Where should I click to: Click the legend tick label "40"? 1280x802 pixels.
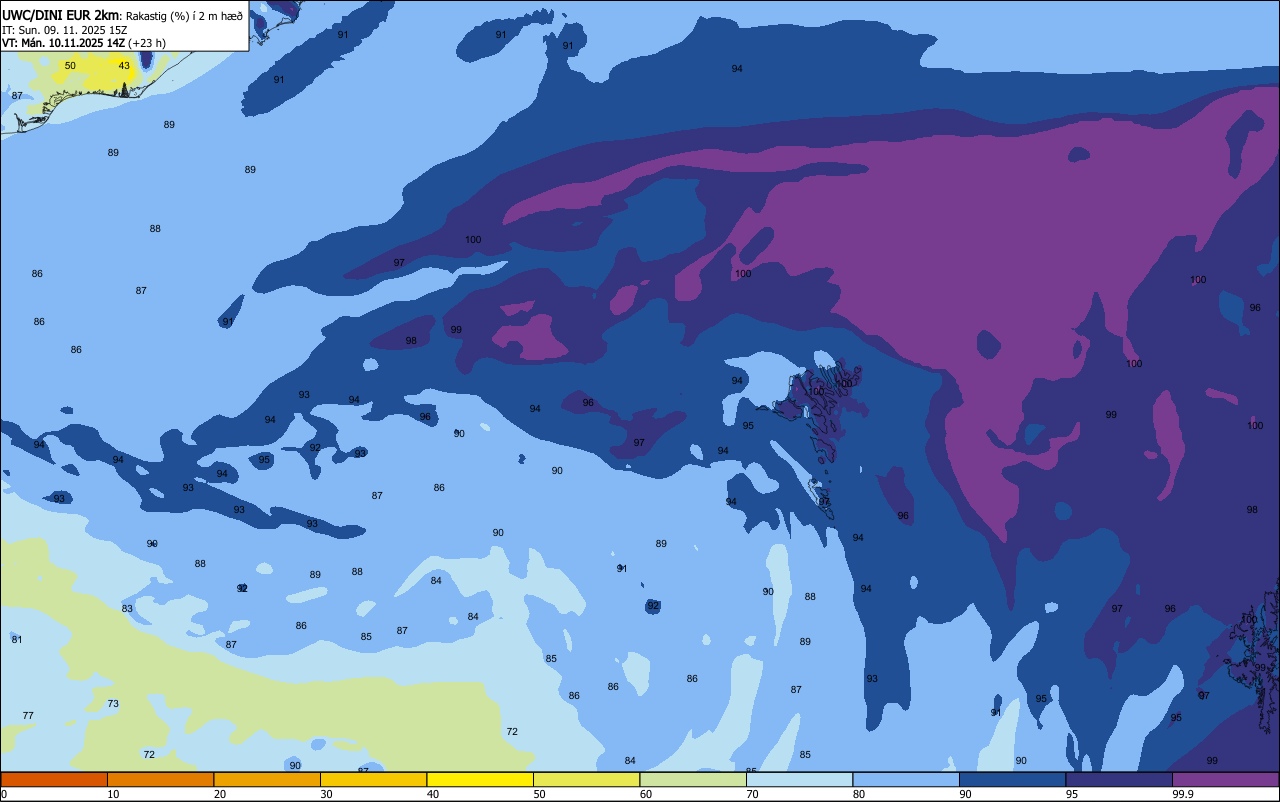pos(433,794)
